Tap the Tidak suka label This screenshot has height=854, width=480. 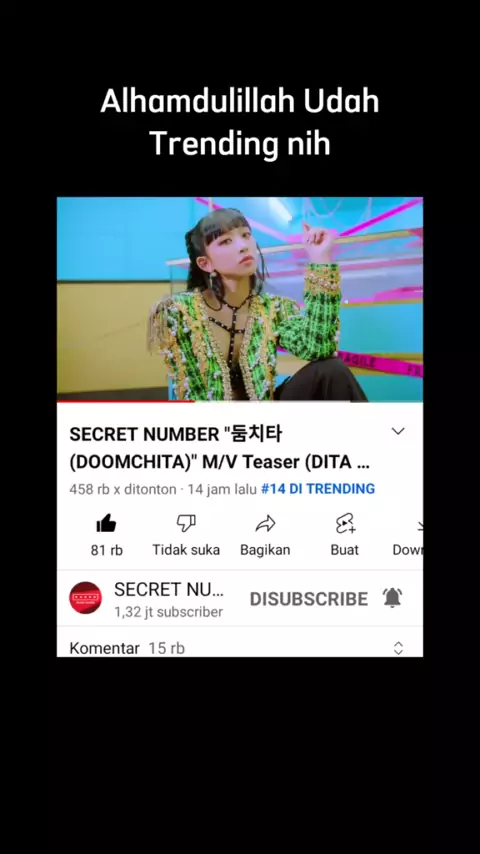click(186, 550)
